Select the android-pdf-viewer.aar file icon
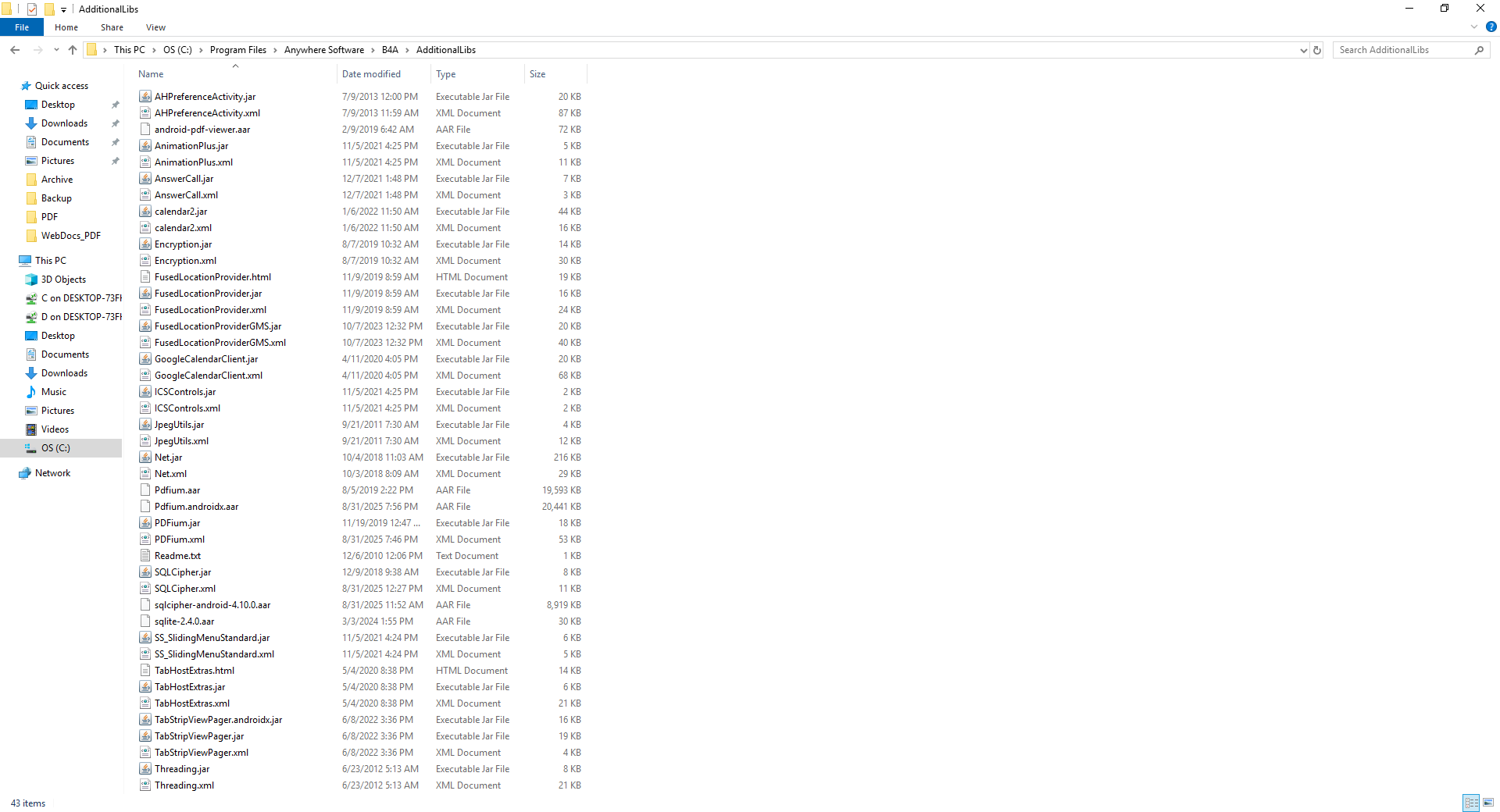Image resolution: width=1500 pixels, height=812 pixels. (x=145, y=130)
